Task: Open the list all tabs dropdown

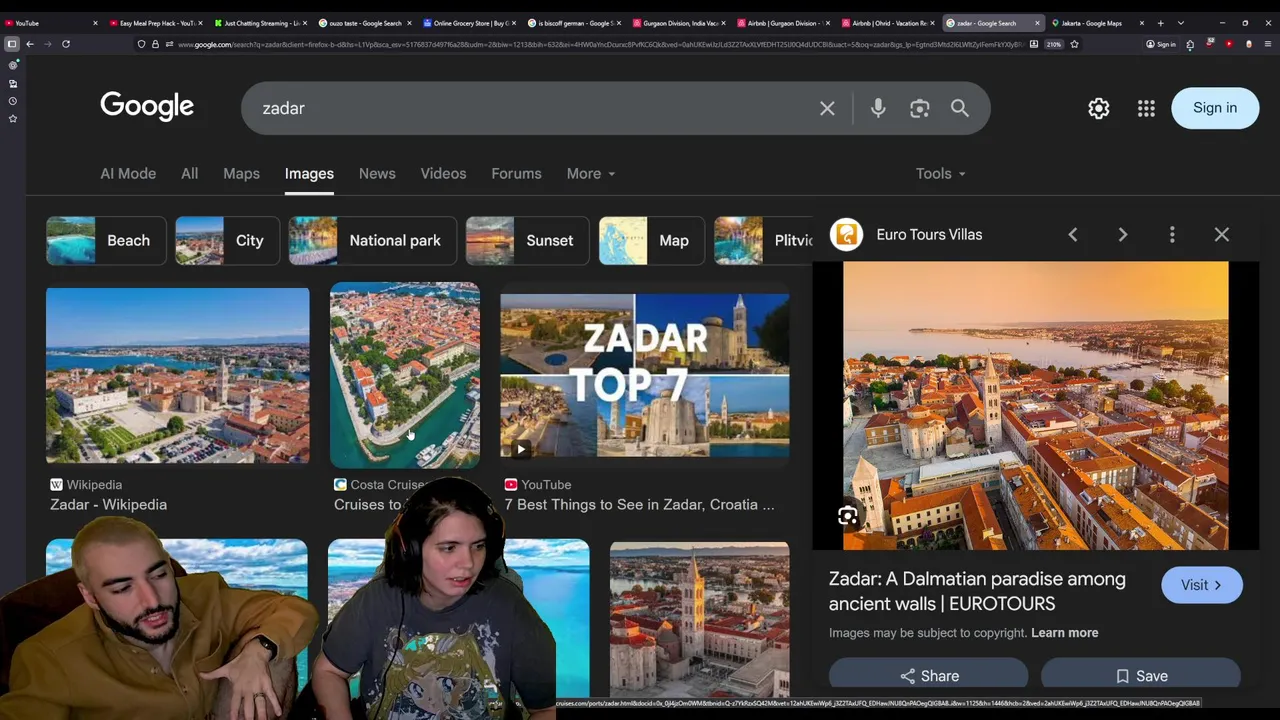Action: [1181, 23]
